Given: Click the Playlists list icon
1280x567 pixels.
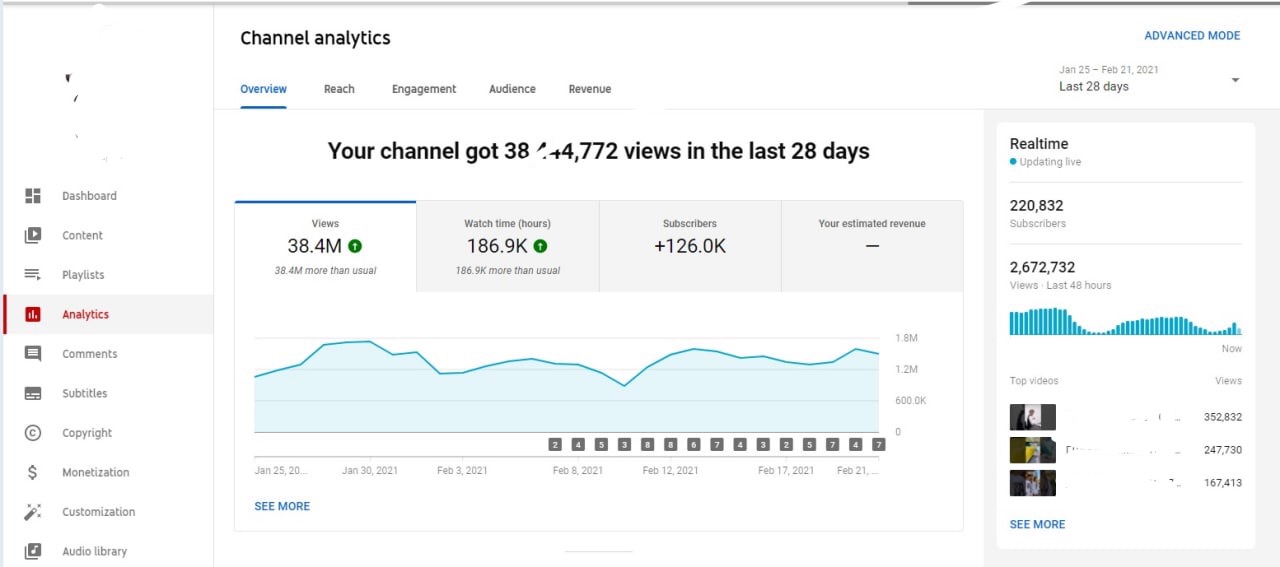Looking at the screenshot, I should click(x=33, y=275).
